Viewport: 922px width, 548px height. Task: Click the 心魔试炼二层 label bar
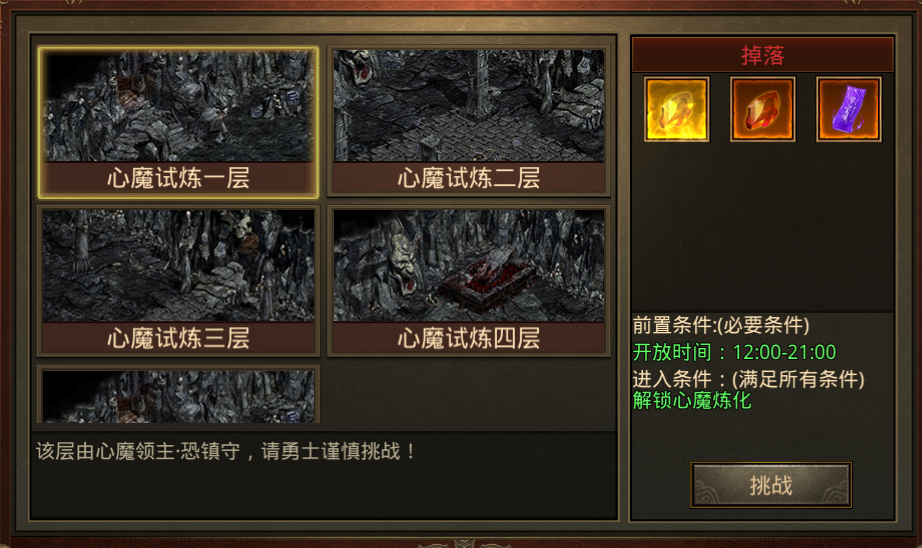tap(469, 178)
